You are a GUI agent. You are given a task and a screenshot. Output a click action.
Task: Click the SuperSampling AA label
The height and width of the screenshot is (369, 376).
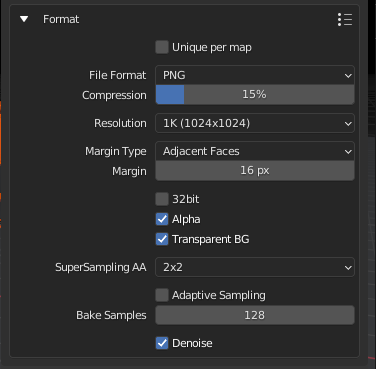(101, 267)
